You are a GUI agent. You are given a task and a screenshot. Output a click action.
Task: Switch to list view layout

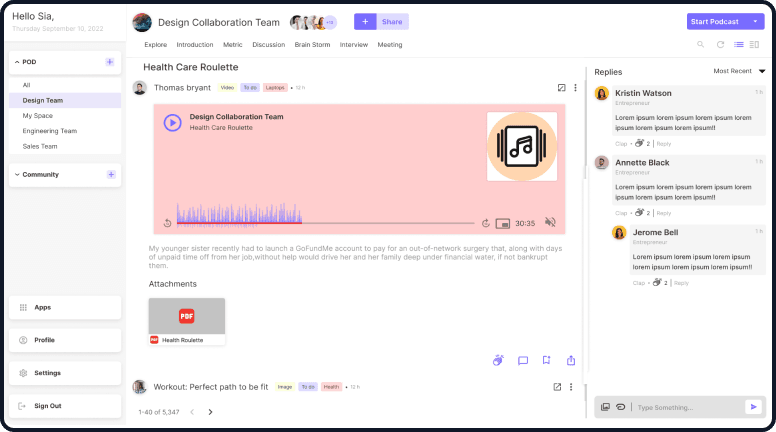[x=738, y=45]
